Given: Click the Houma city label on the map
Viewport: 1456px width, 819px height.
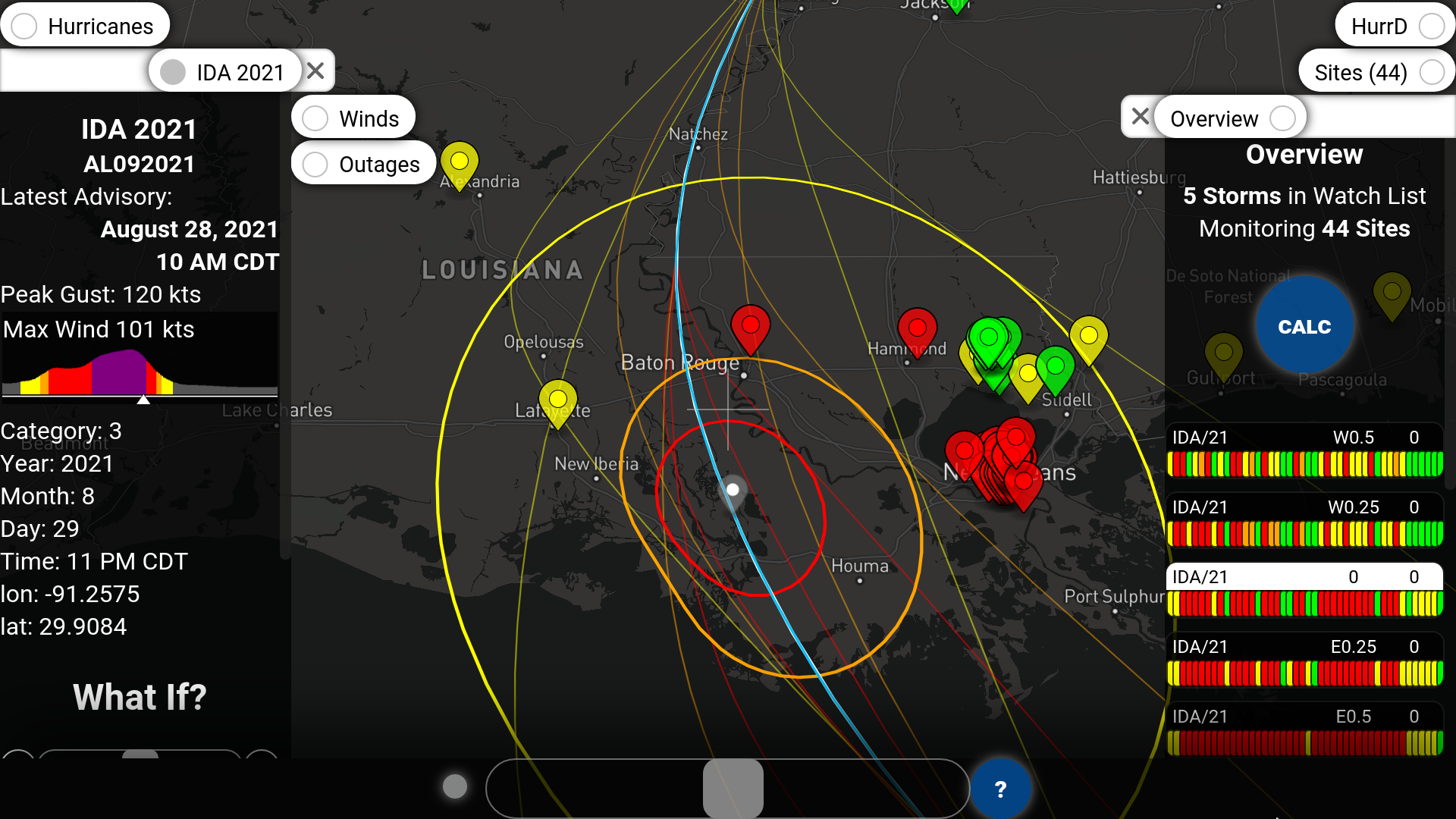Looking at the screenshot, I should coord(860,566).
